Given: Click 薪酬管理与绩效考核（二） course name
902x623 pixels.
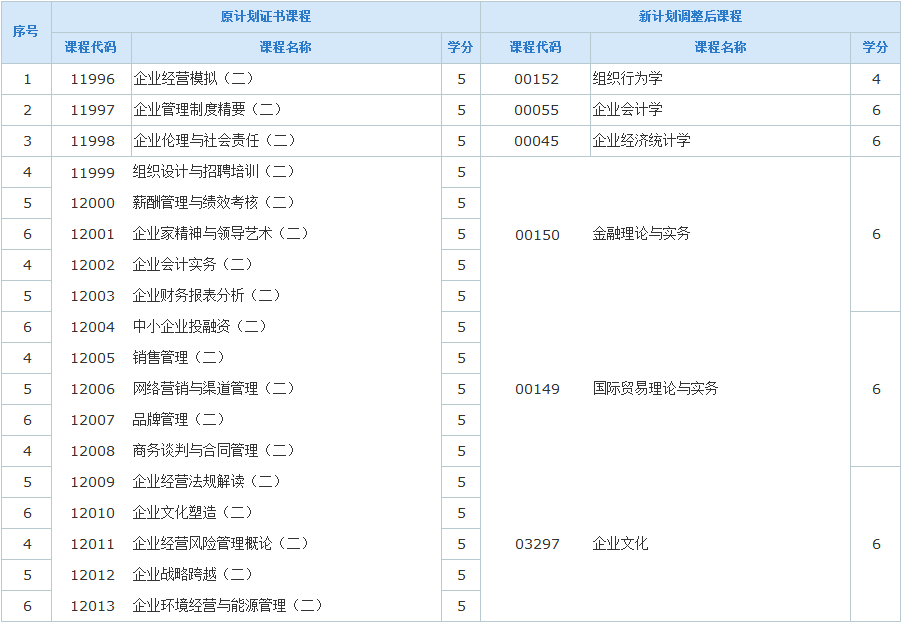Looking at the screenshot, I should (x=214, y=203).
